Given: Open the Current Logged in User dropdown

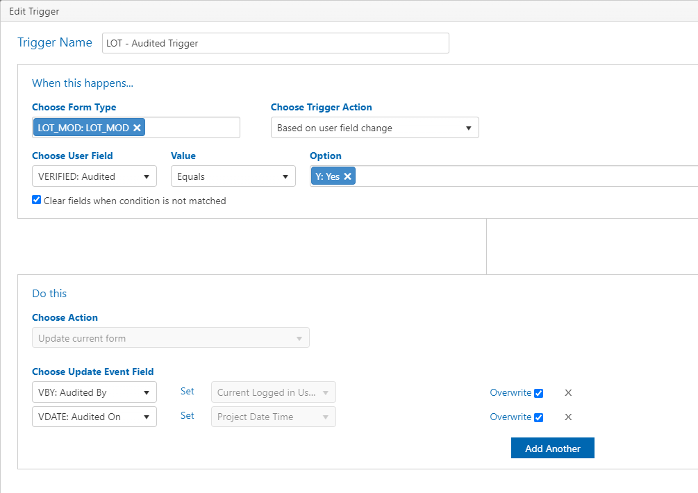Looking at the screenshot, I should coord(273,392).
